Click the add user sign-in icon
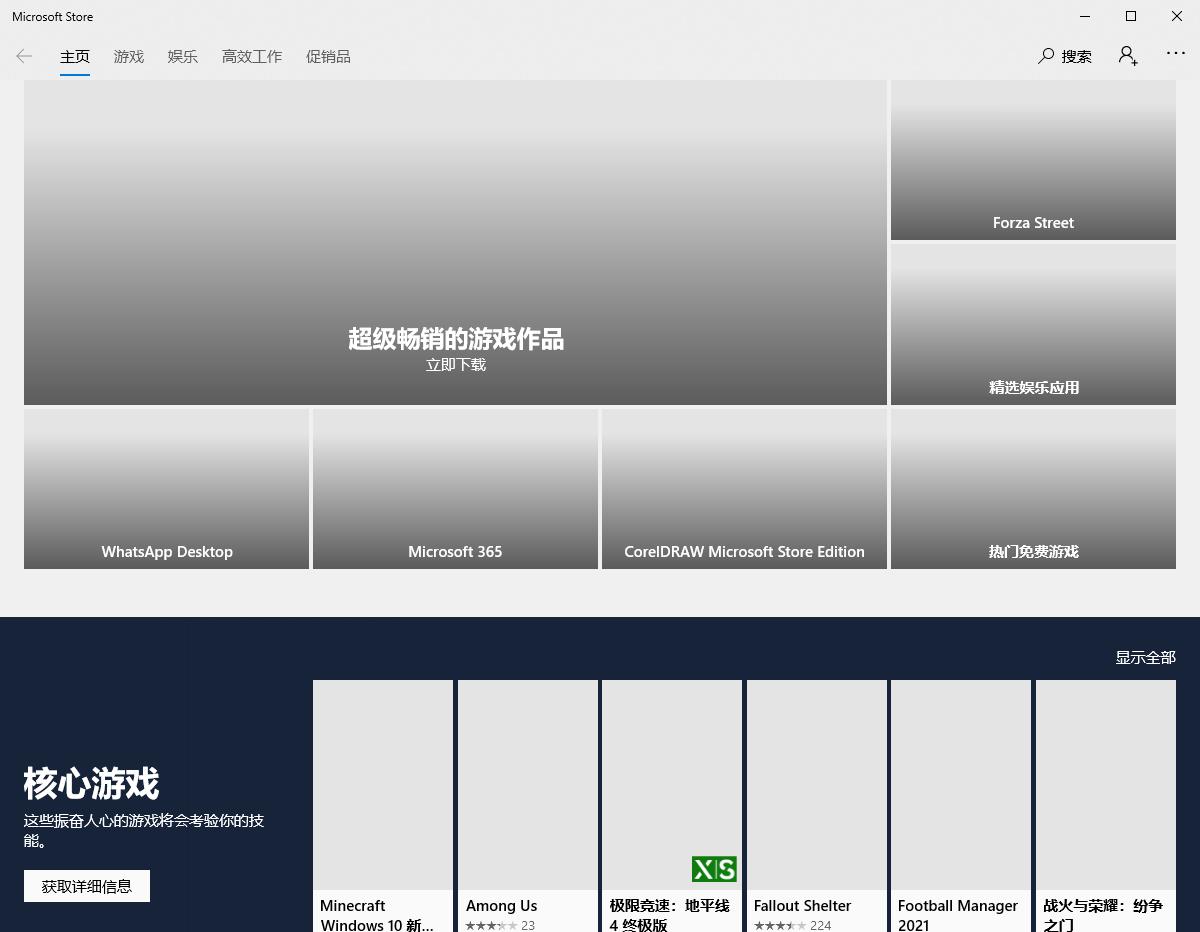The width and height of the screenshot is (1200, 932). (1128, 56)
